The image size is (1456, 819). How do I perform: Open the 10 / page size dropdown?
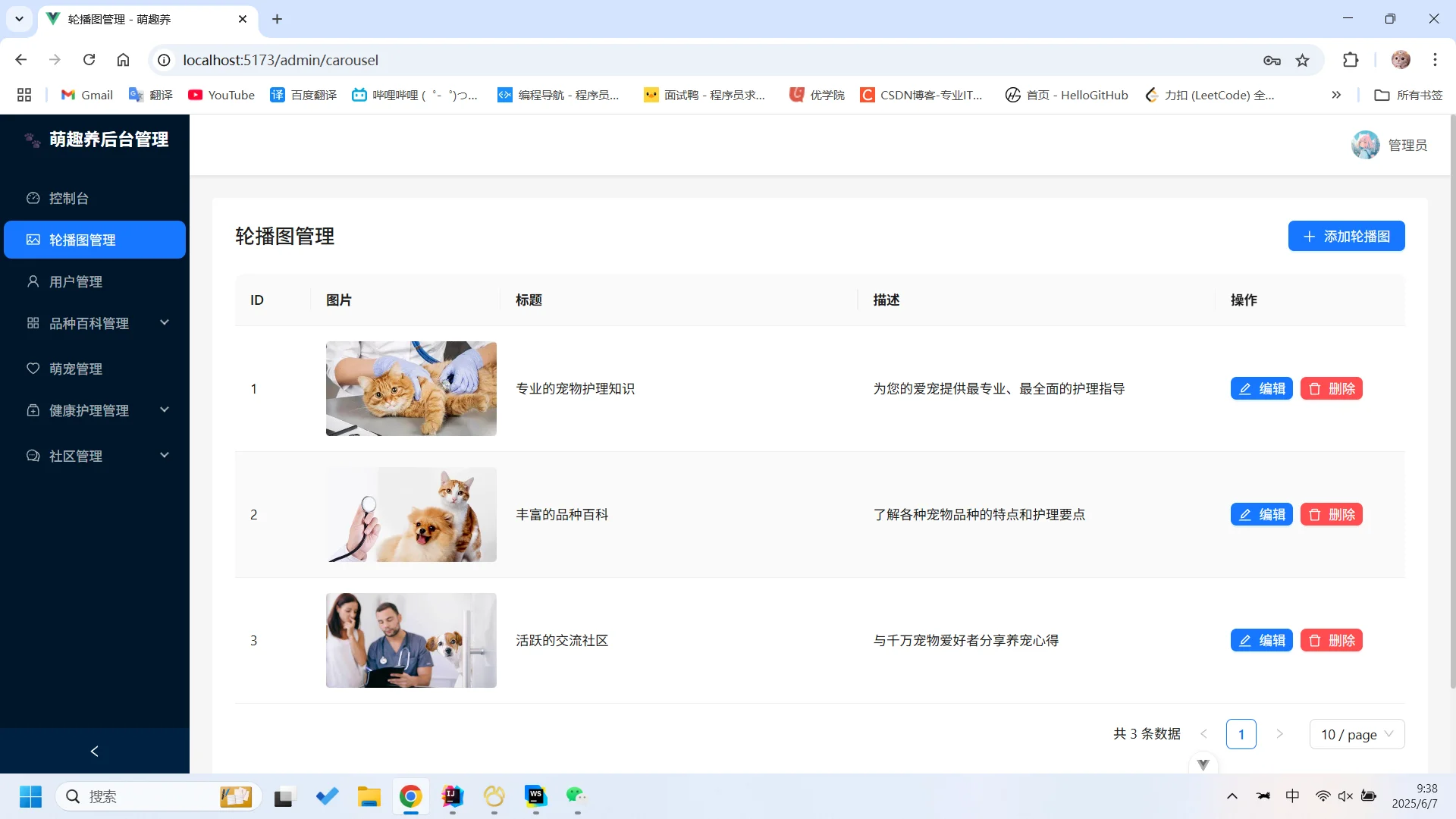pos(1357,734)
